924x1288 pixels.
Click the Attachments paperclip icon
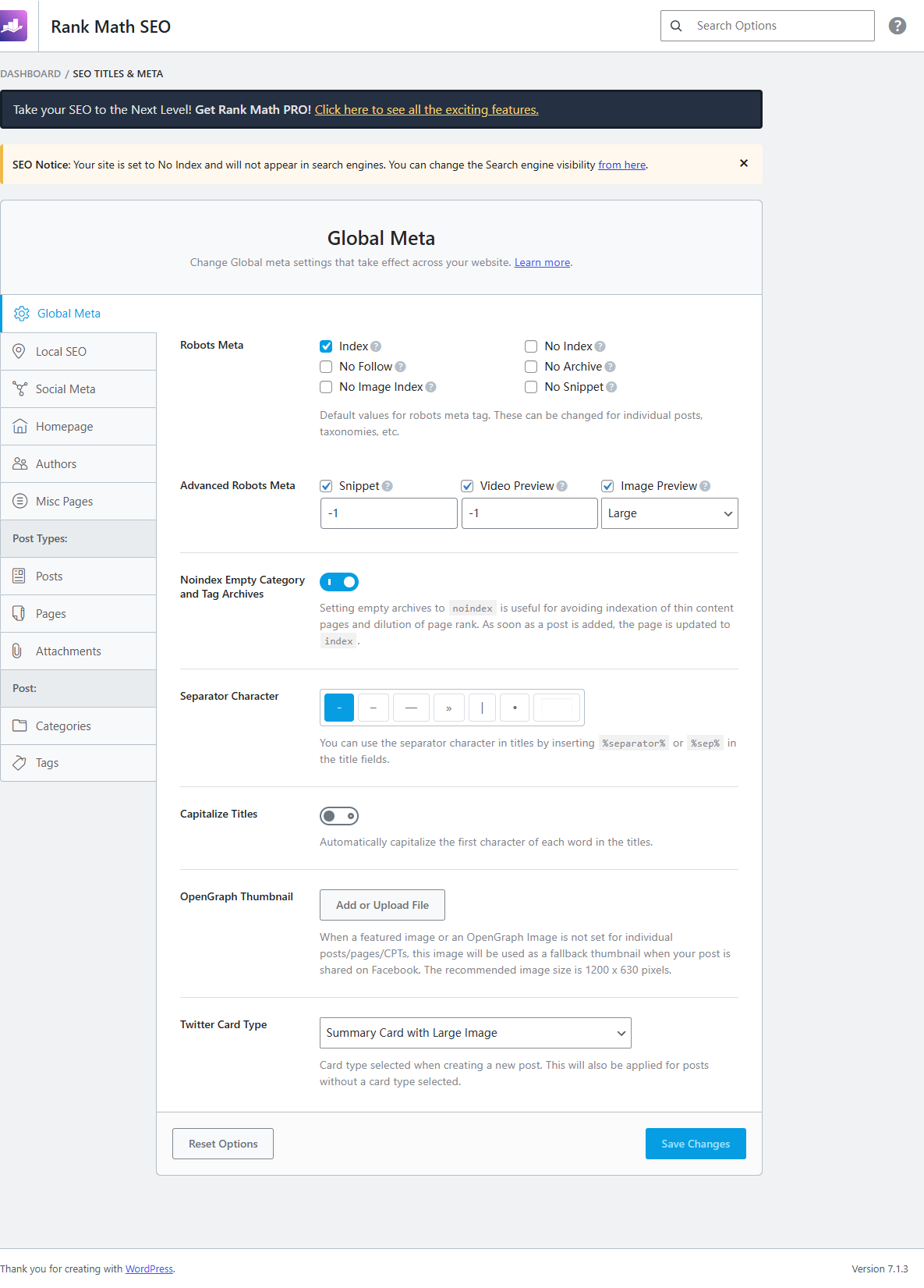[17, 651]
